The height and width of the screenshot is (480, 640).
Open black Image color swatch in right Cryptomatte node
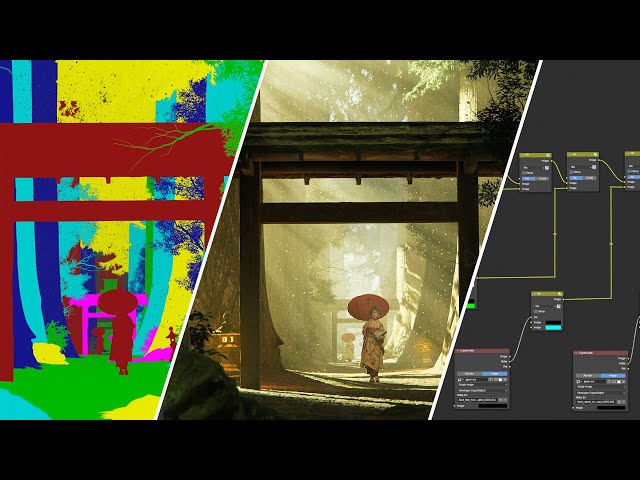[611, 408]
